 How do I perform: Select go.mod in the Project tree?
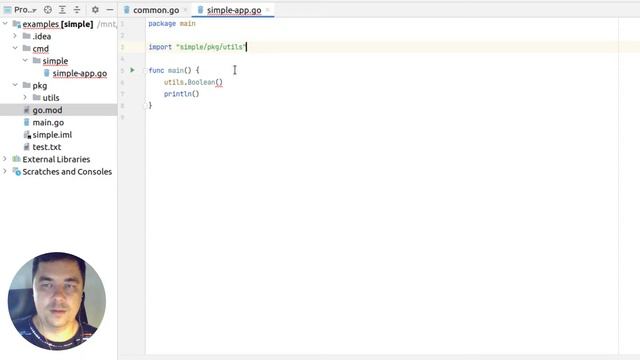[47, 110]
